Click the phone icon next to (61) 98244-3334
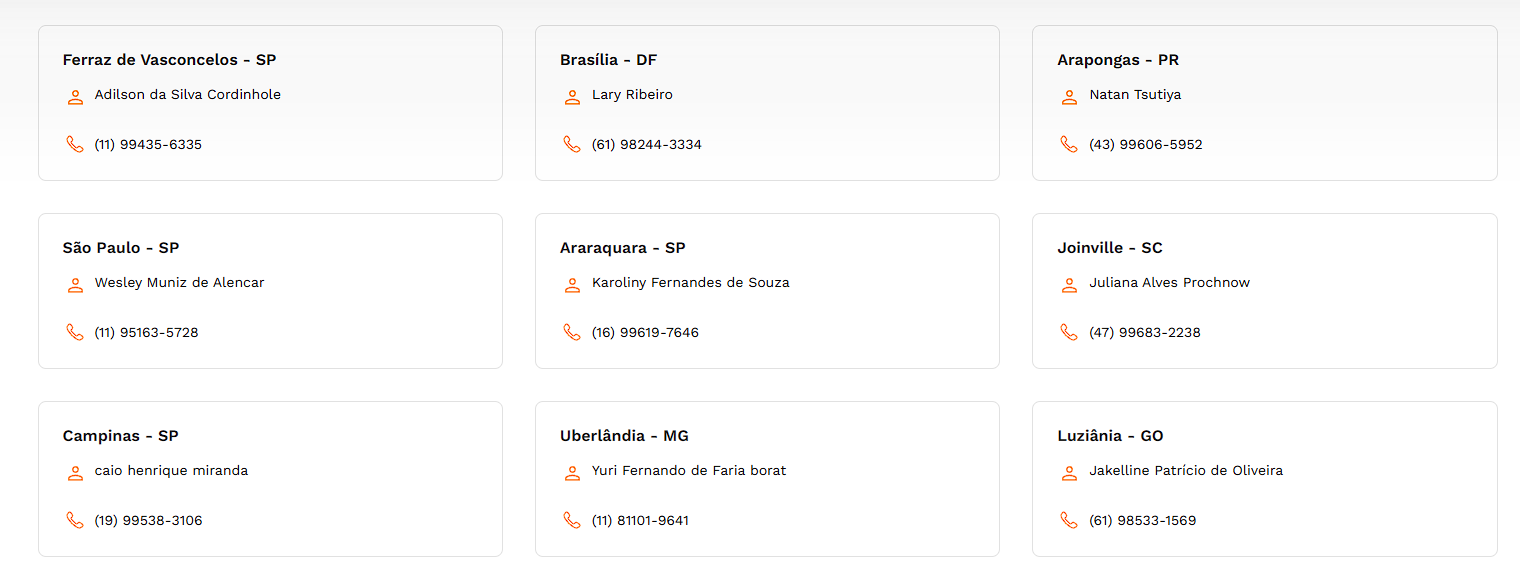The width and height of the screenshot is (1520, 573). (572, 144)
